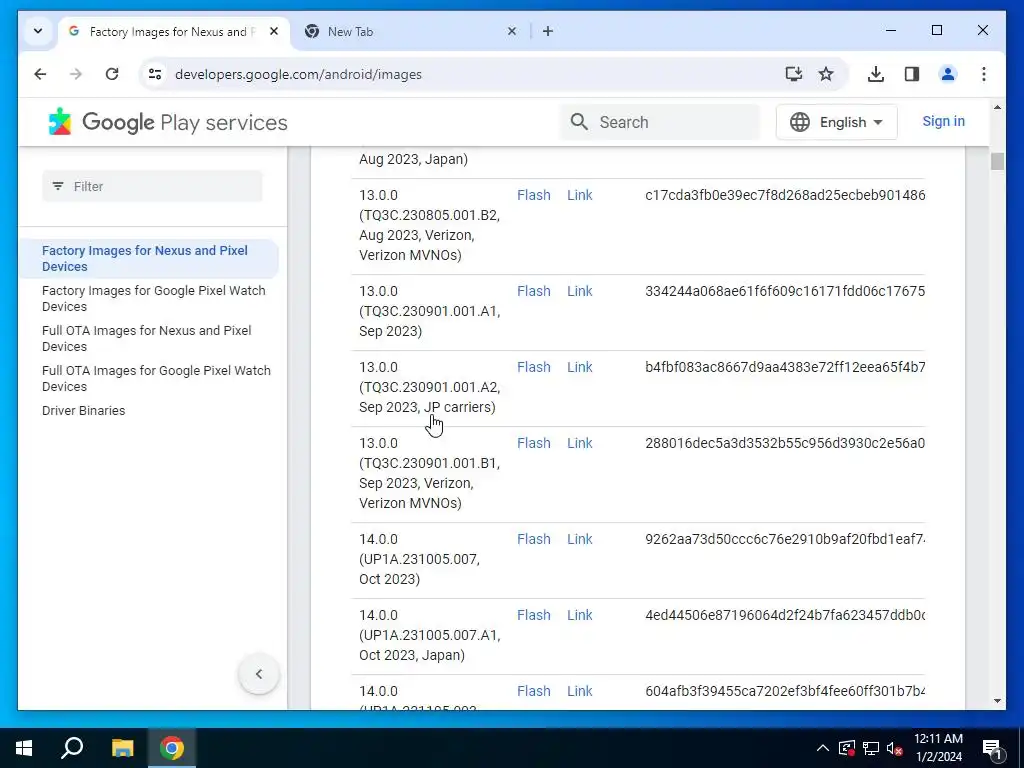This screenshot has height=768, width=1024.
Task: Click Flash for TQ3C.230805.001.B2 Verizon build
Action: [534, 195]
